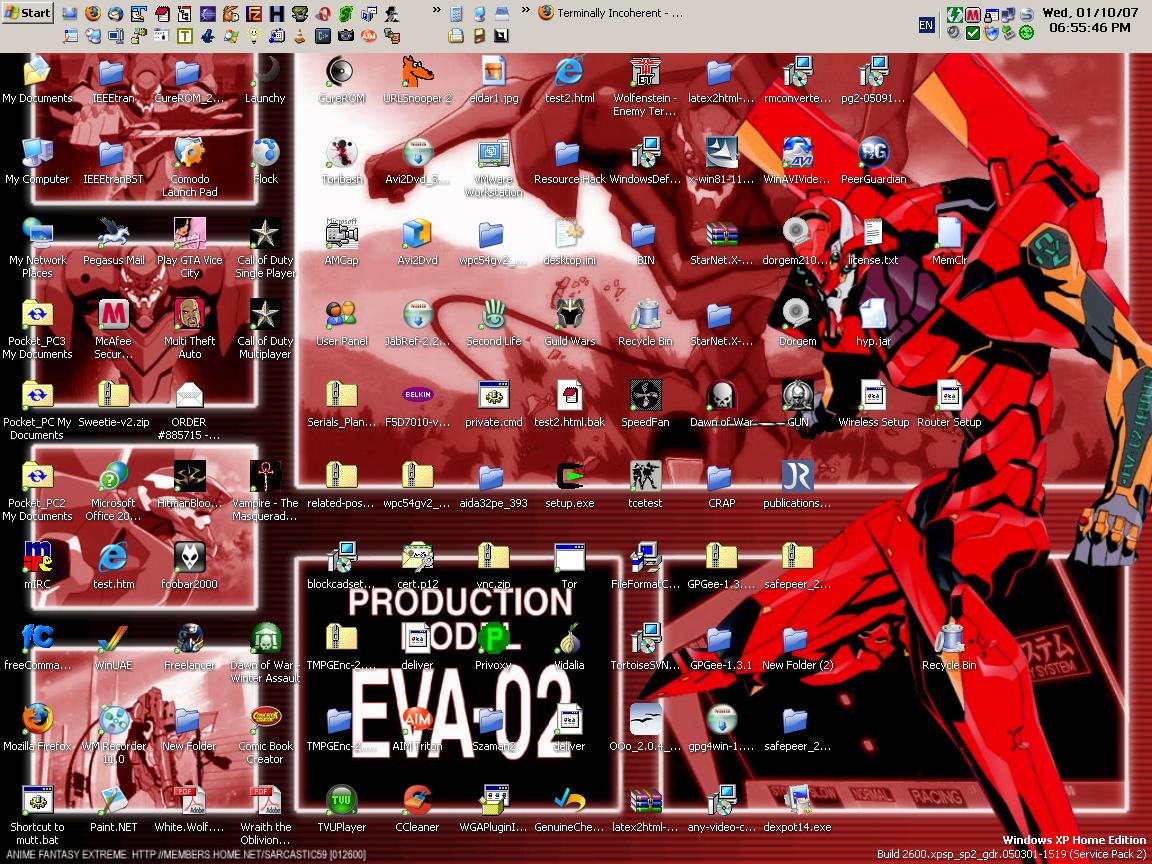1152x864 pixels.
Task: Click the VLC cone in Quick Launch
Action: click(x=299, y=36)
